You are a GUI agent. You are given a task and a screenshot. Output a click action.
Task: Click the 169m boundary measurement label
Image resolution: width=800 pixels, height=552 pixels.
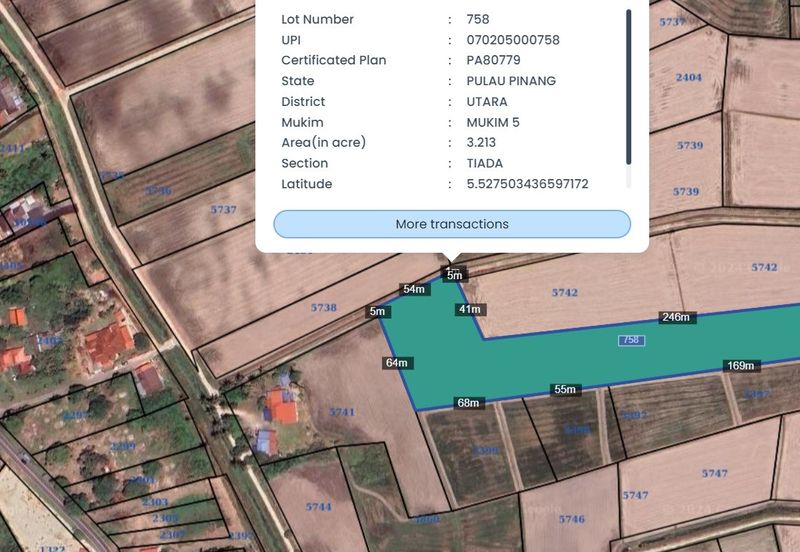click(740, 366)
